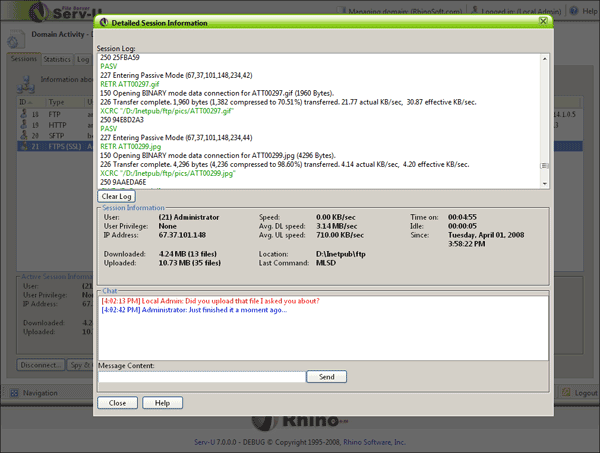Click the Disconnect button in background window
This screenshot has width=600, height=453.
click(x=41, y=365)
